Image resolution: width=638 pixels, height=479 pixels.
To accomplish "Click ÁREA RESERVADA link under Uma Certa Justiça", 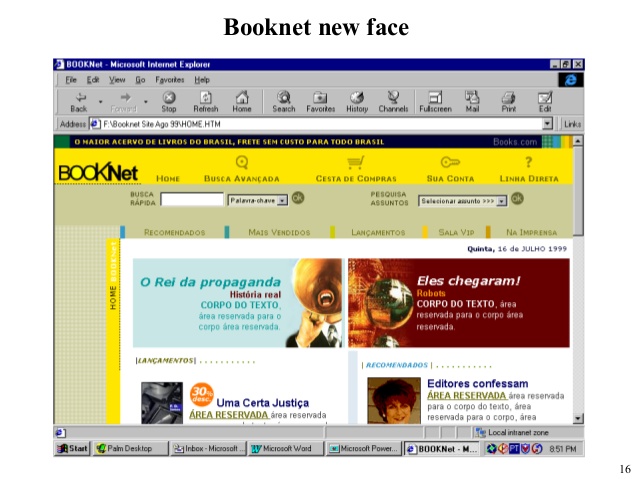I will click(228, 415).
